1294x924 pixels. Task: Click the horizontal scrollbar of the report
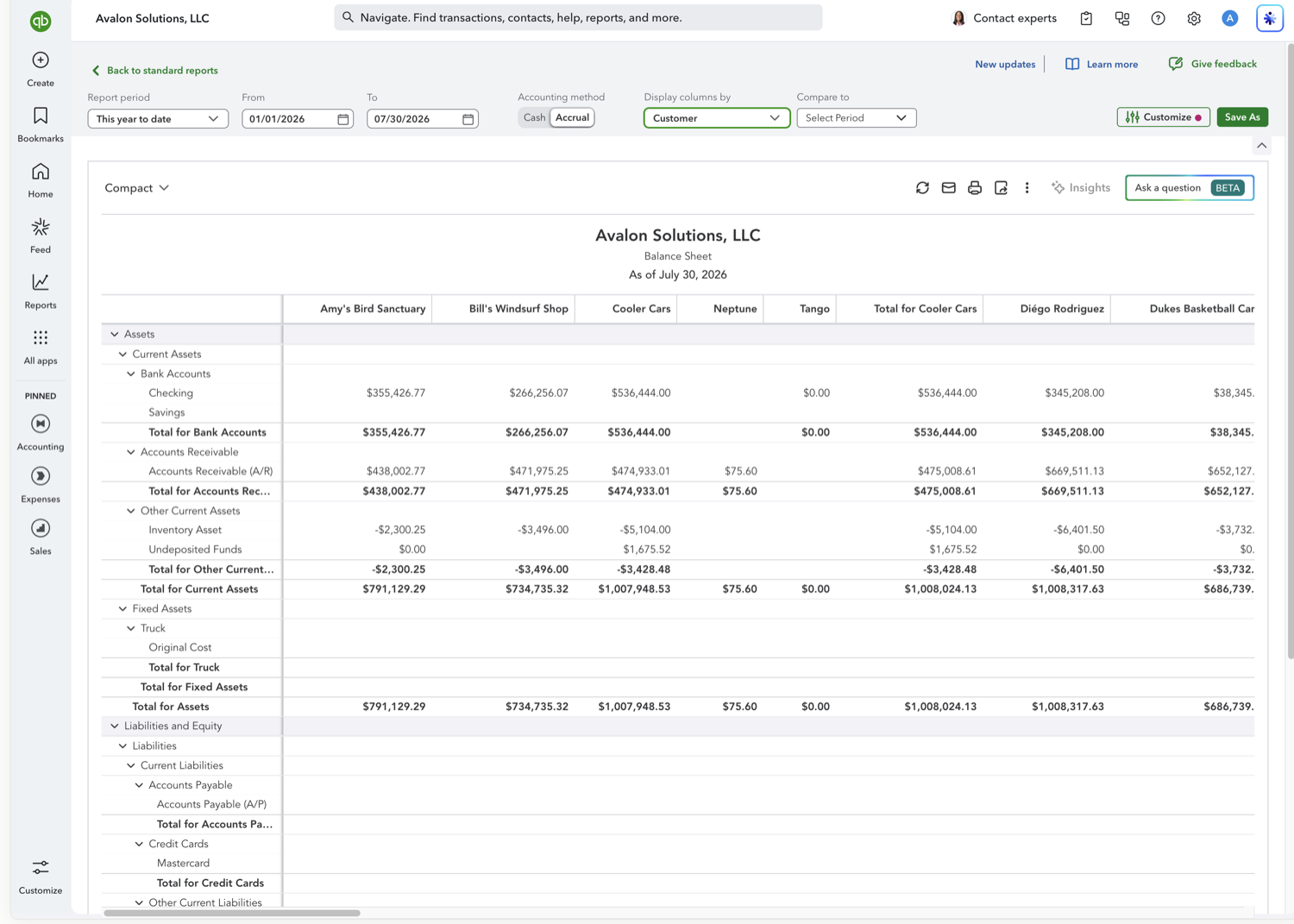click(x=232, y=913)
